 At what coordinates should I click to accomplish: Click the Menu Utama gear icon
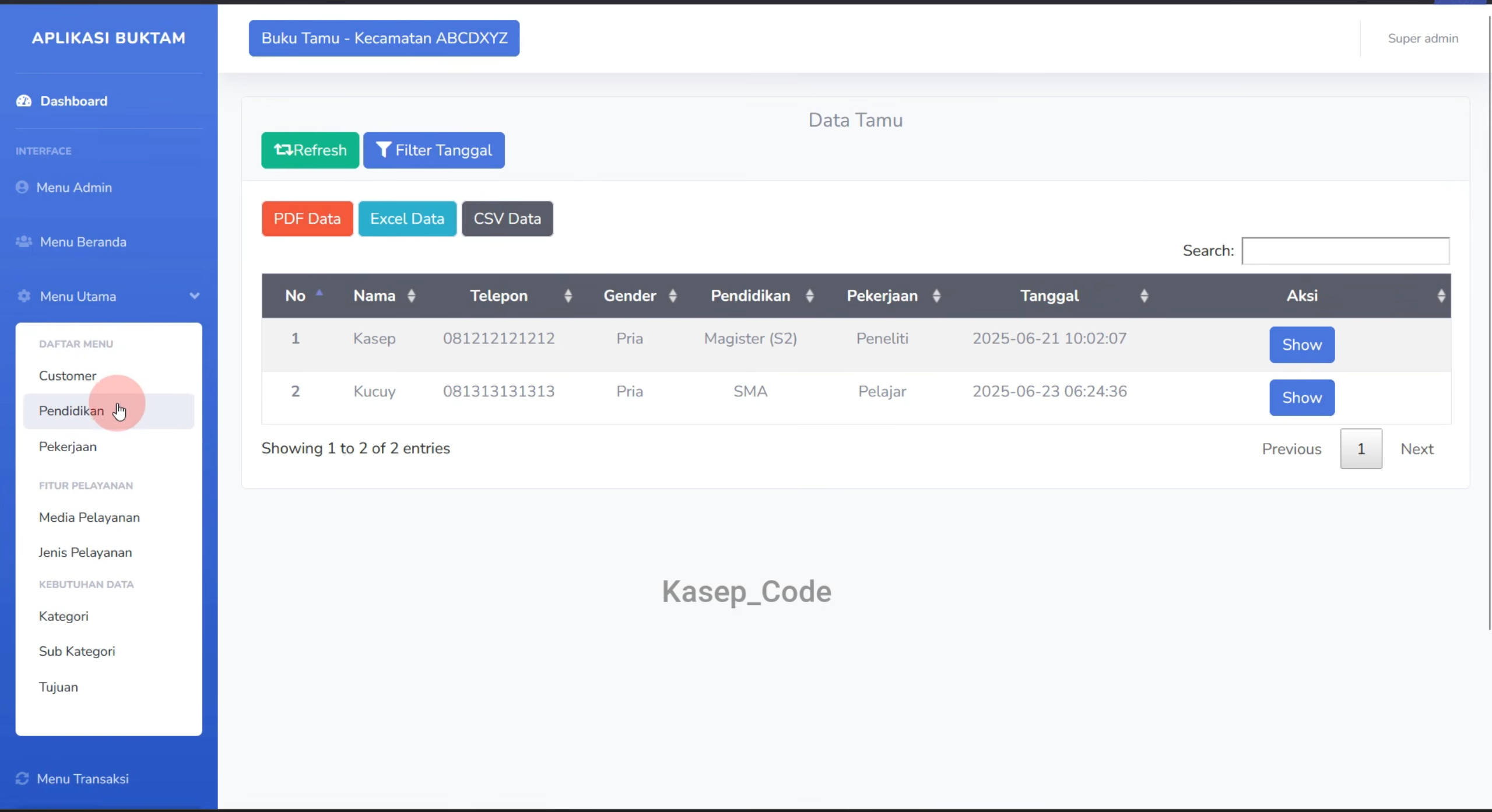point(24,296)
